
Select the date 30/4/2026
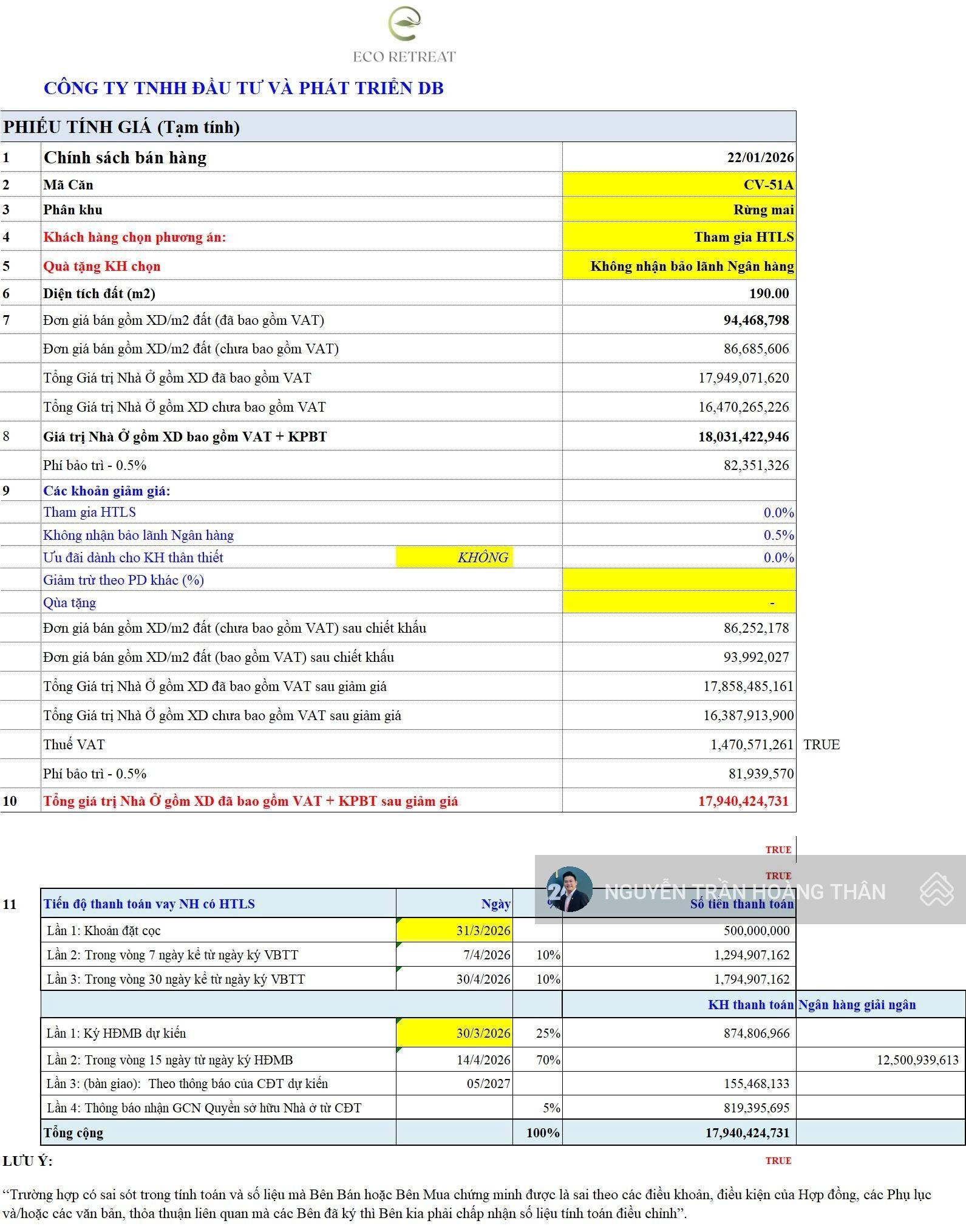pyautogui.click(x=483, y=979)
